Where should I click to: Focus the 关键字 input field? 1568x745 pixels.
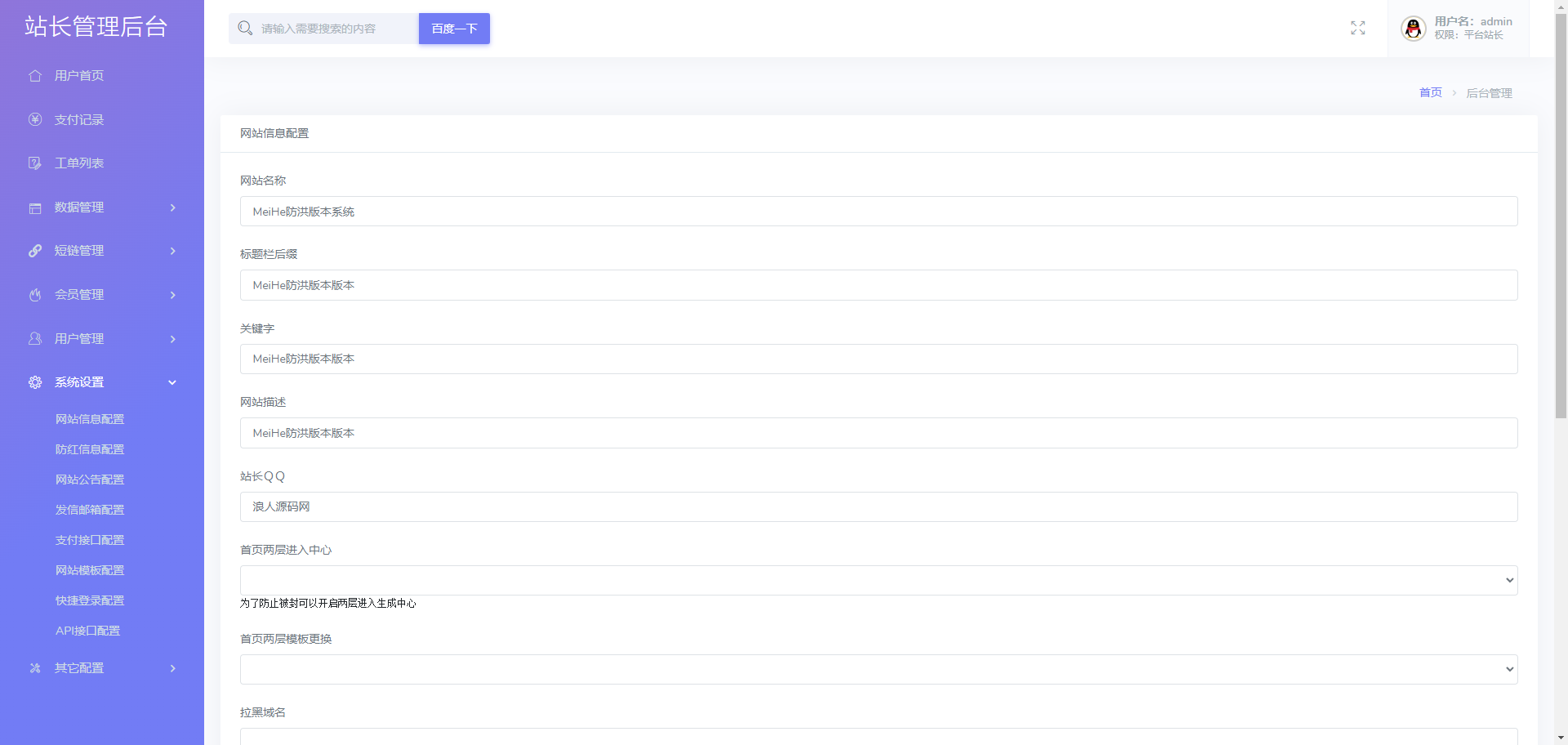point(879,359)
